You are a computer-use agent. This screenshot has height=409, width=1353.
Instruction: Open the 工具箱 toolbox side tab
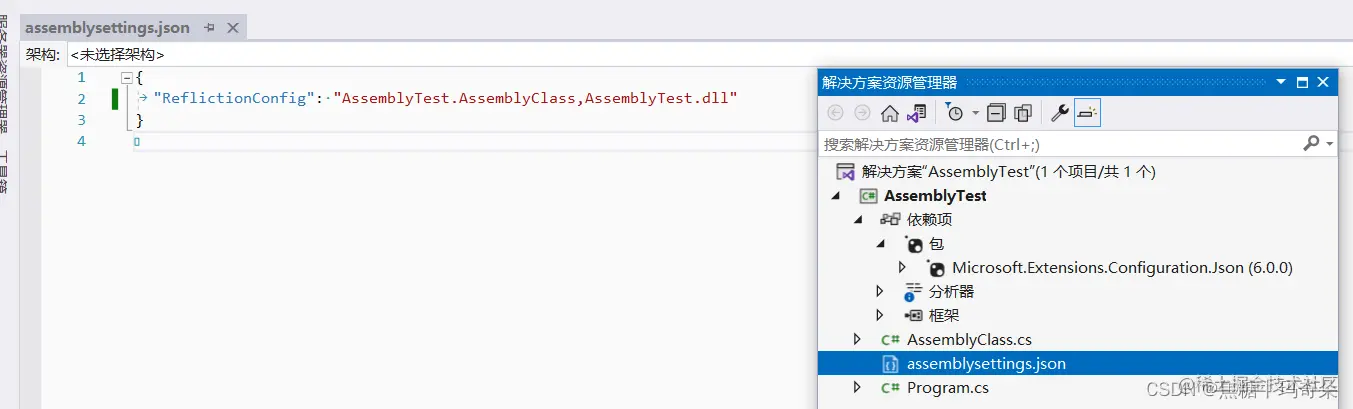[x=6, y=172]
